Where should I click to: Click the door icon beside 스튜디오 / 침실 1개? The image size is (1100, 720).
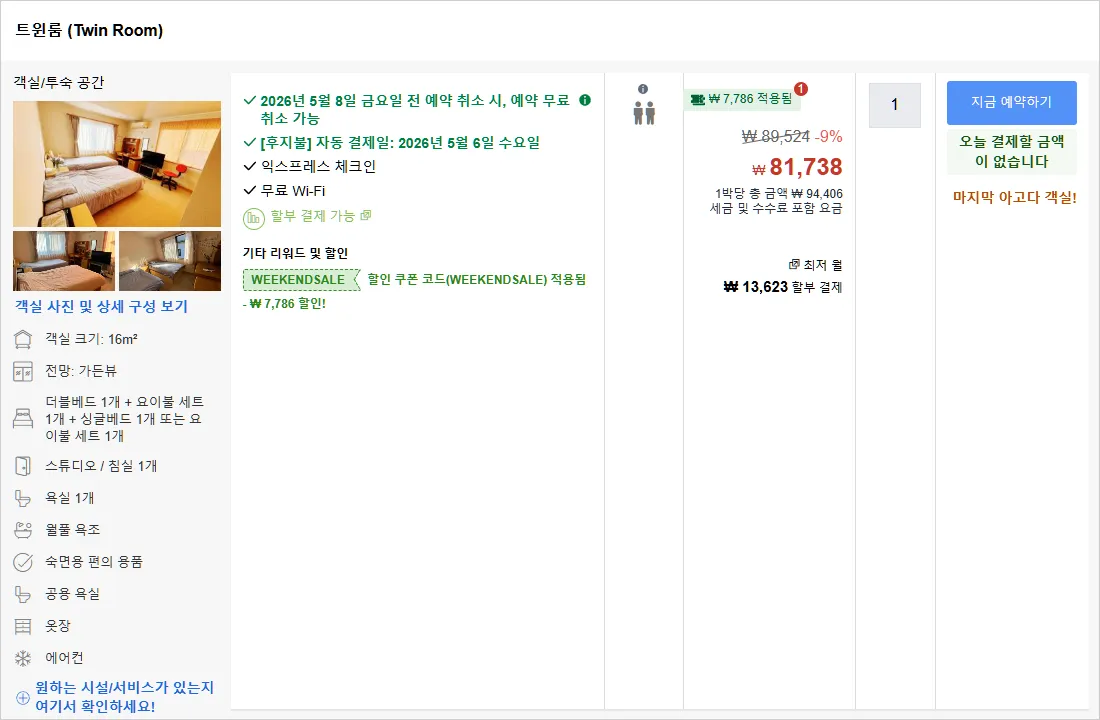(x=23, y=466)
